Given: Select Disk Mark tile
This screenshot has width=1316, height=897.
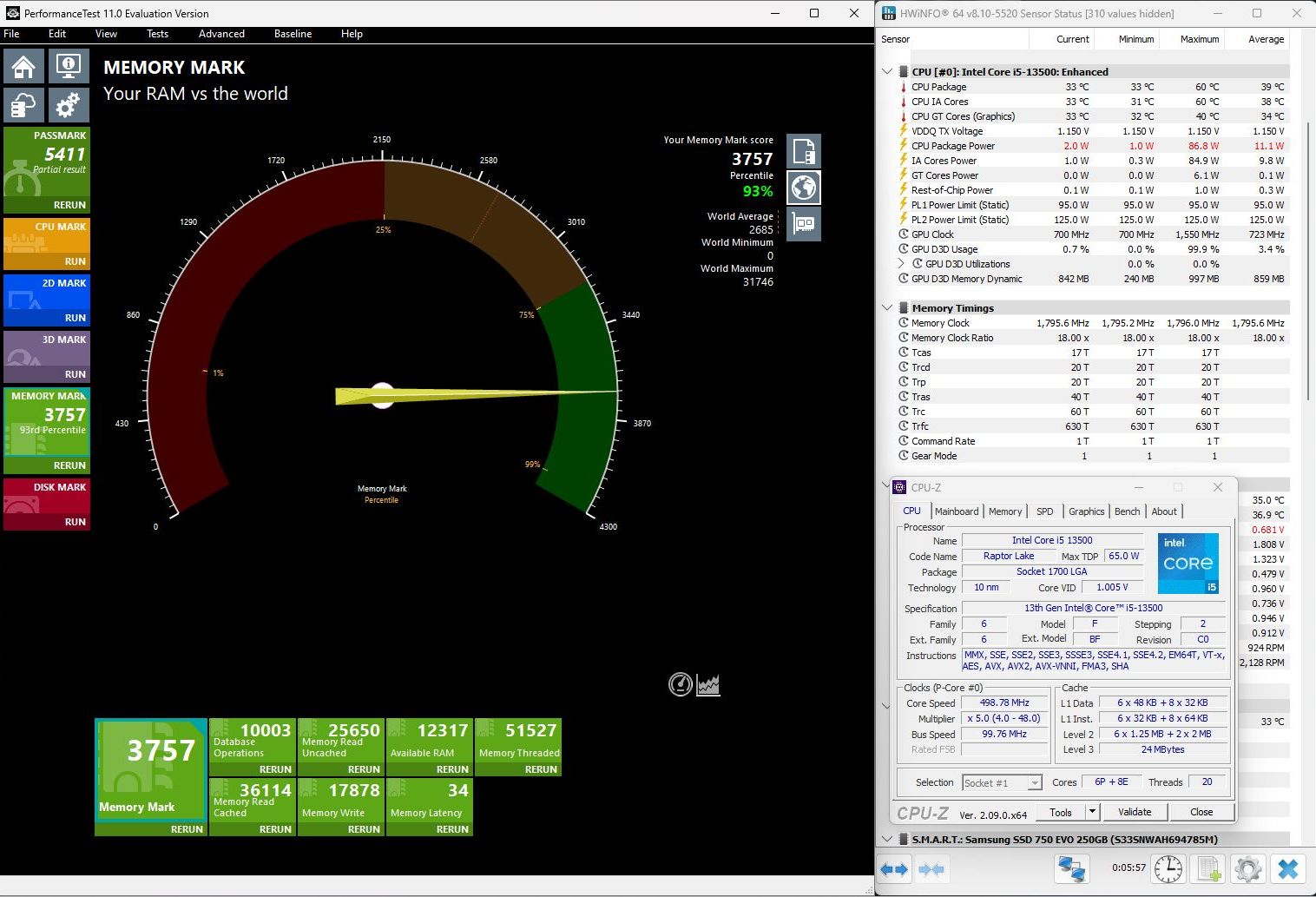Looking at the screenshot, I should 47,505.
